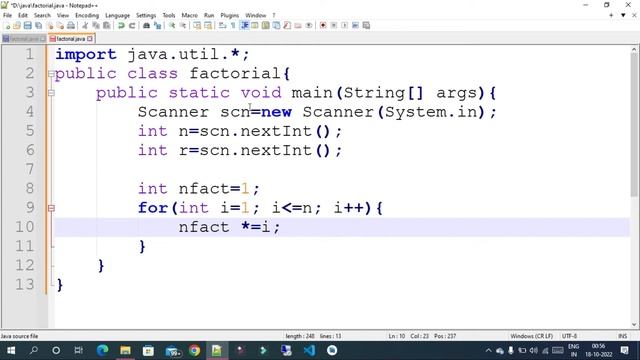
Task: Open the Language menu
Action: (x=117, y=15)
